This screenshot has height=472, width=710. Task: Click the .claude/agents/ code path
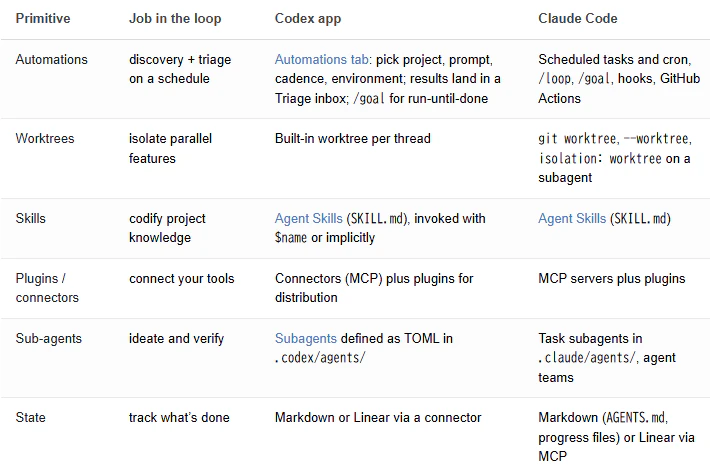pos(588,357)
